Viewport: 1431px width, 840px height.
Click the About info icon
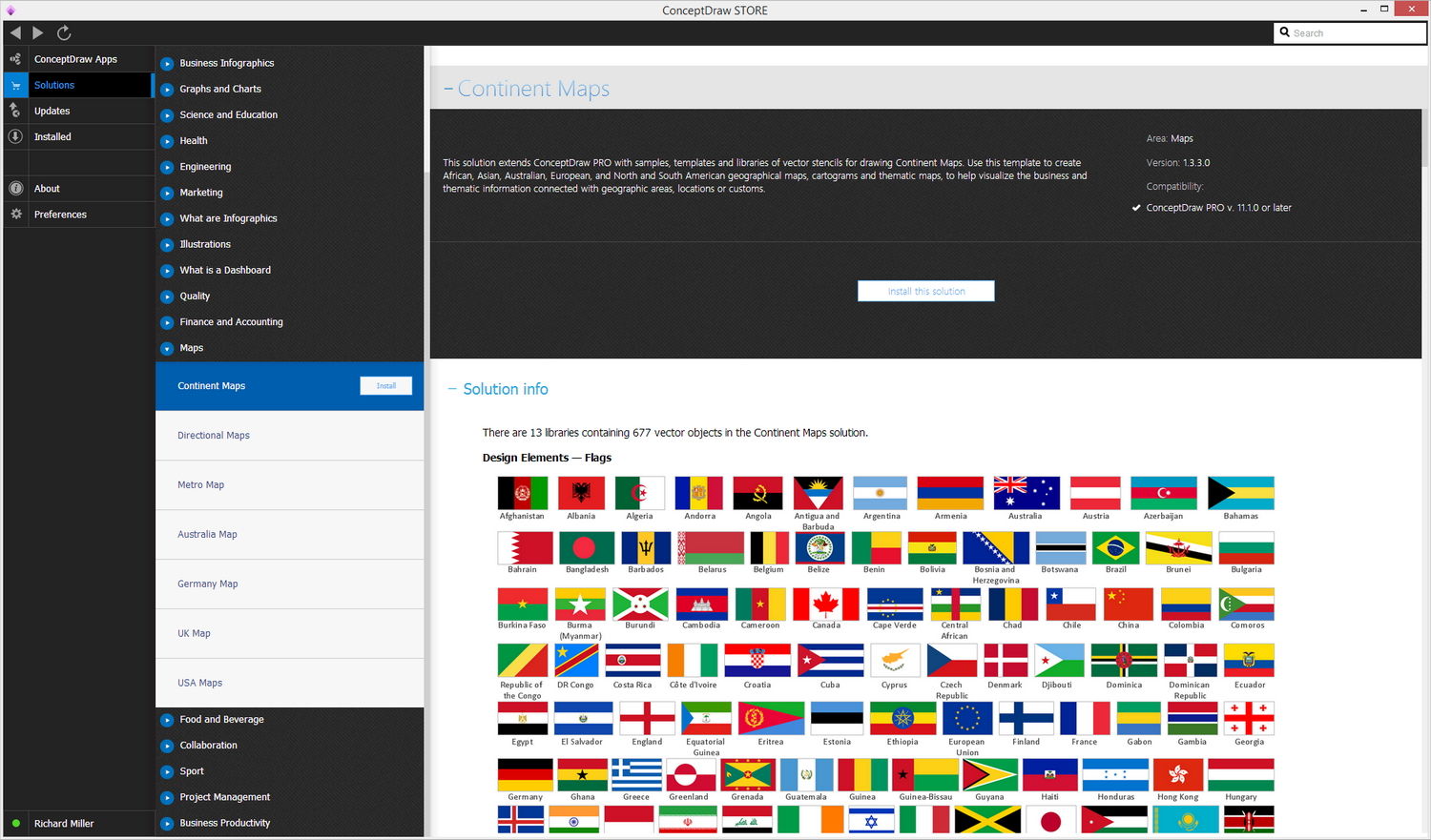coord(15,189)
